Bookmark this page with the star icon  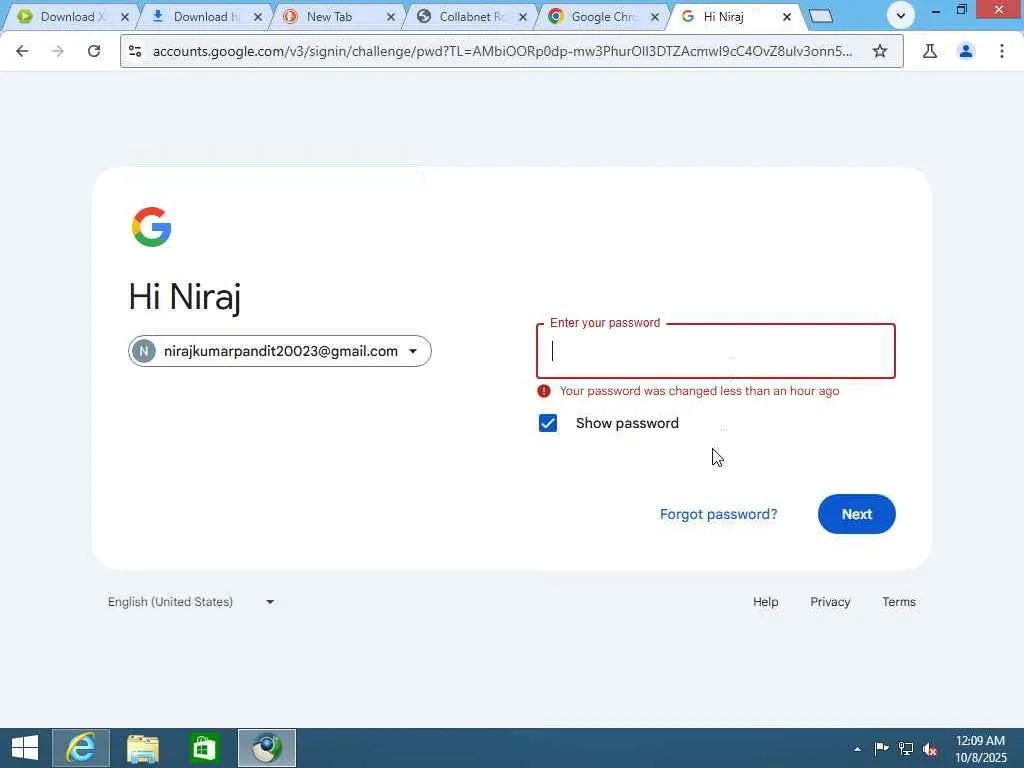(880, 51)
